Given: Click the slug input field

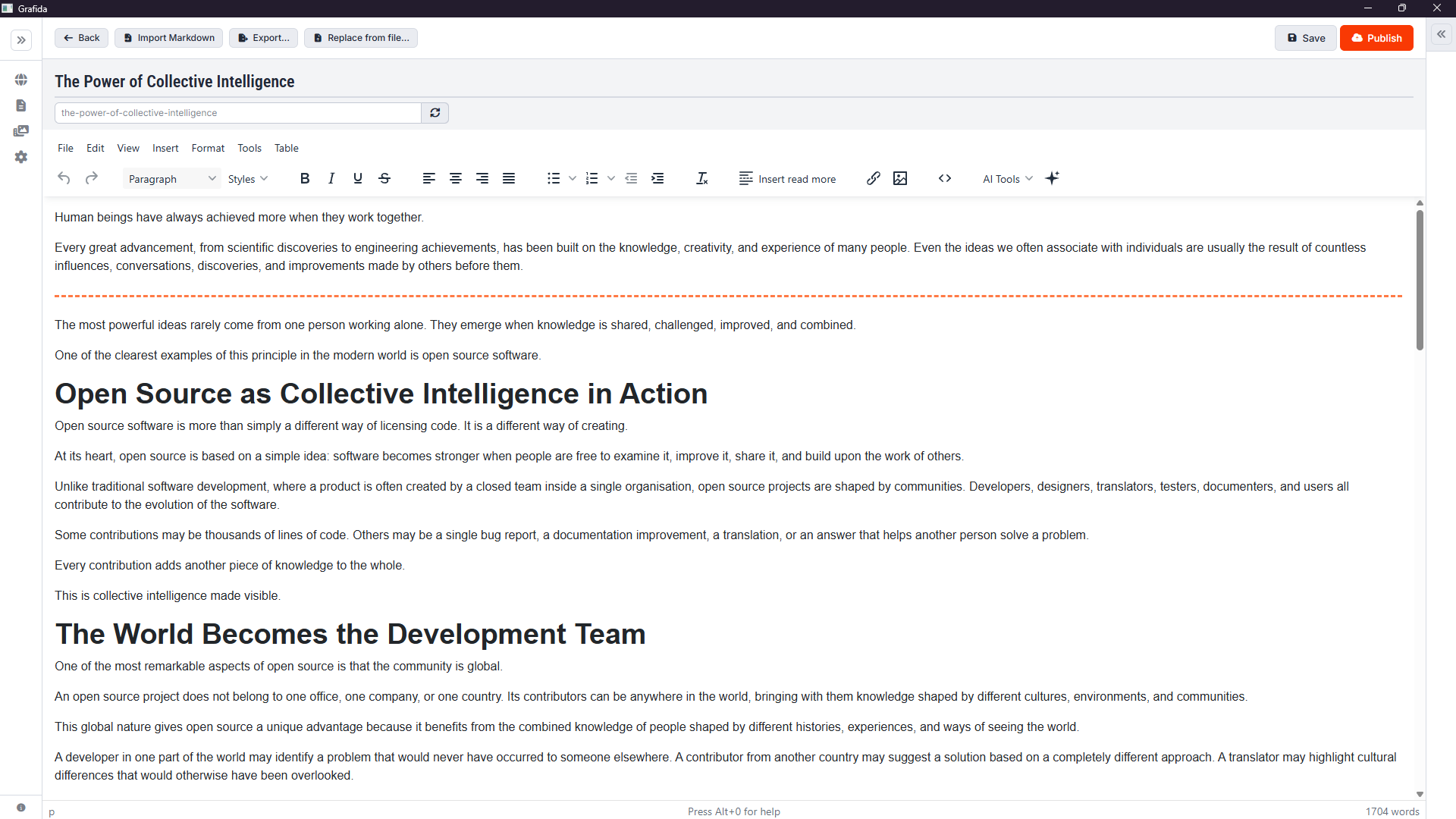Looking at the screenshot, I should tap(238, 113).
